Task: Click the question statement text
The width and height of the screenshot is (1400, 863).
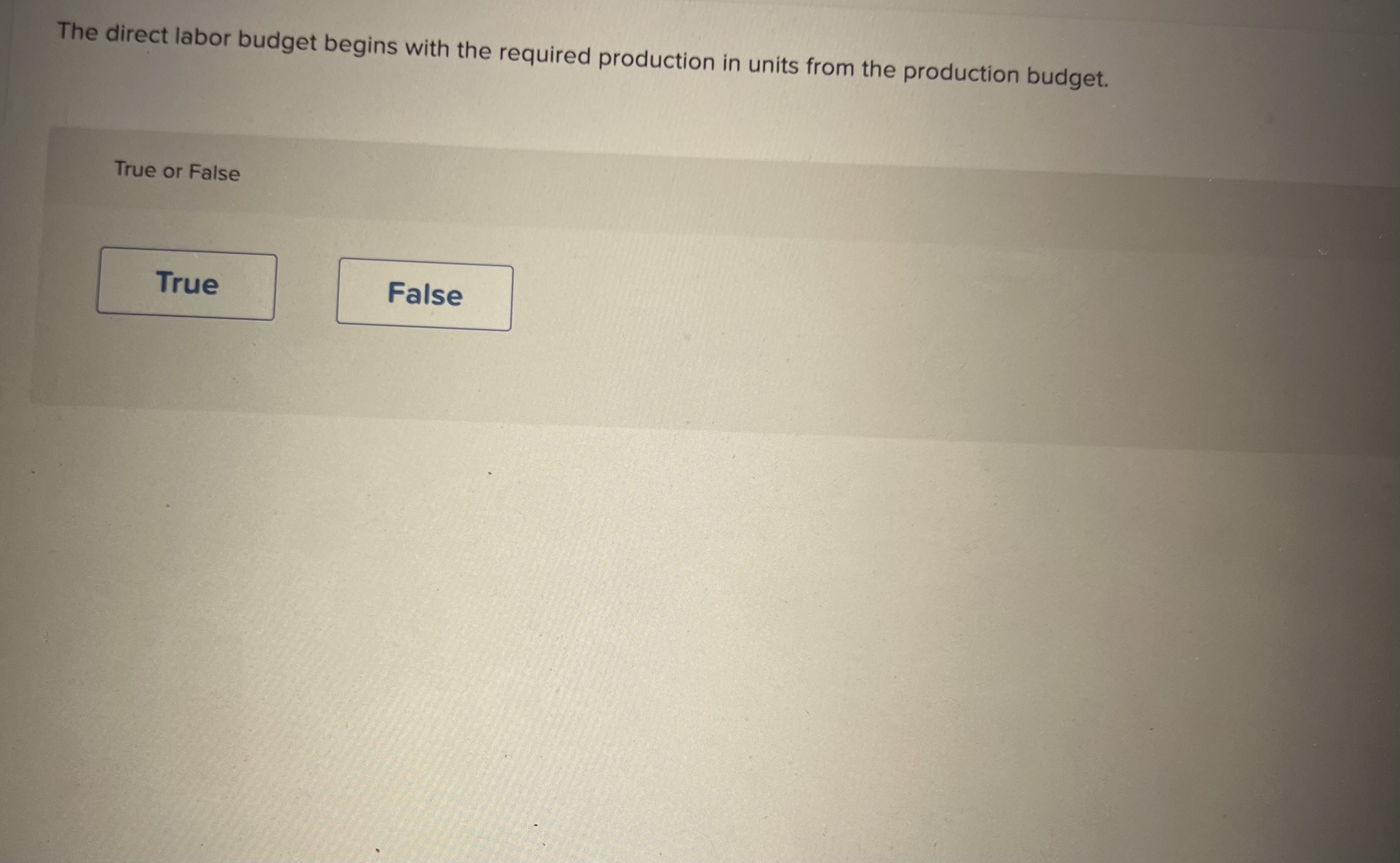Action: [x=582, y=55]
